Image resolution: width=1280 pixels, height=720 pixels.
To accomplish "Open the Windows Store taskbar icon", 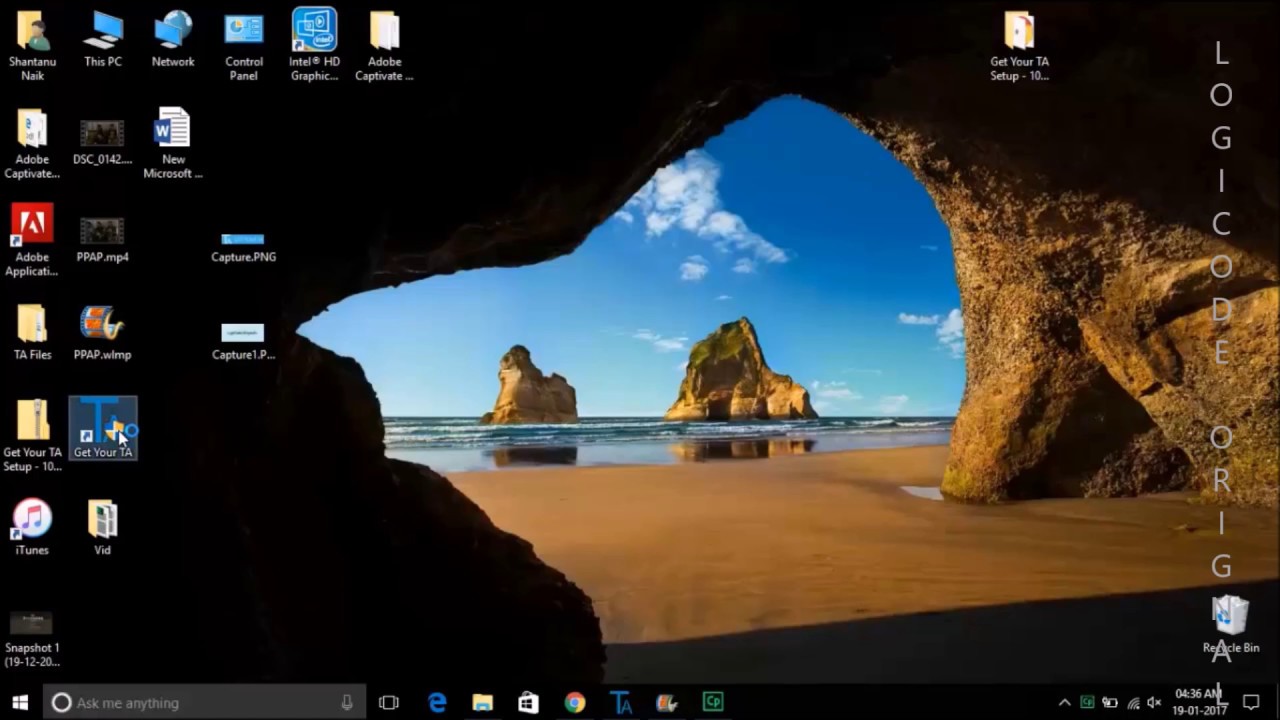I will [529, 702].
